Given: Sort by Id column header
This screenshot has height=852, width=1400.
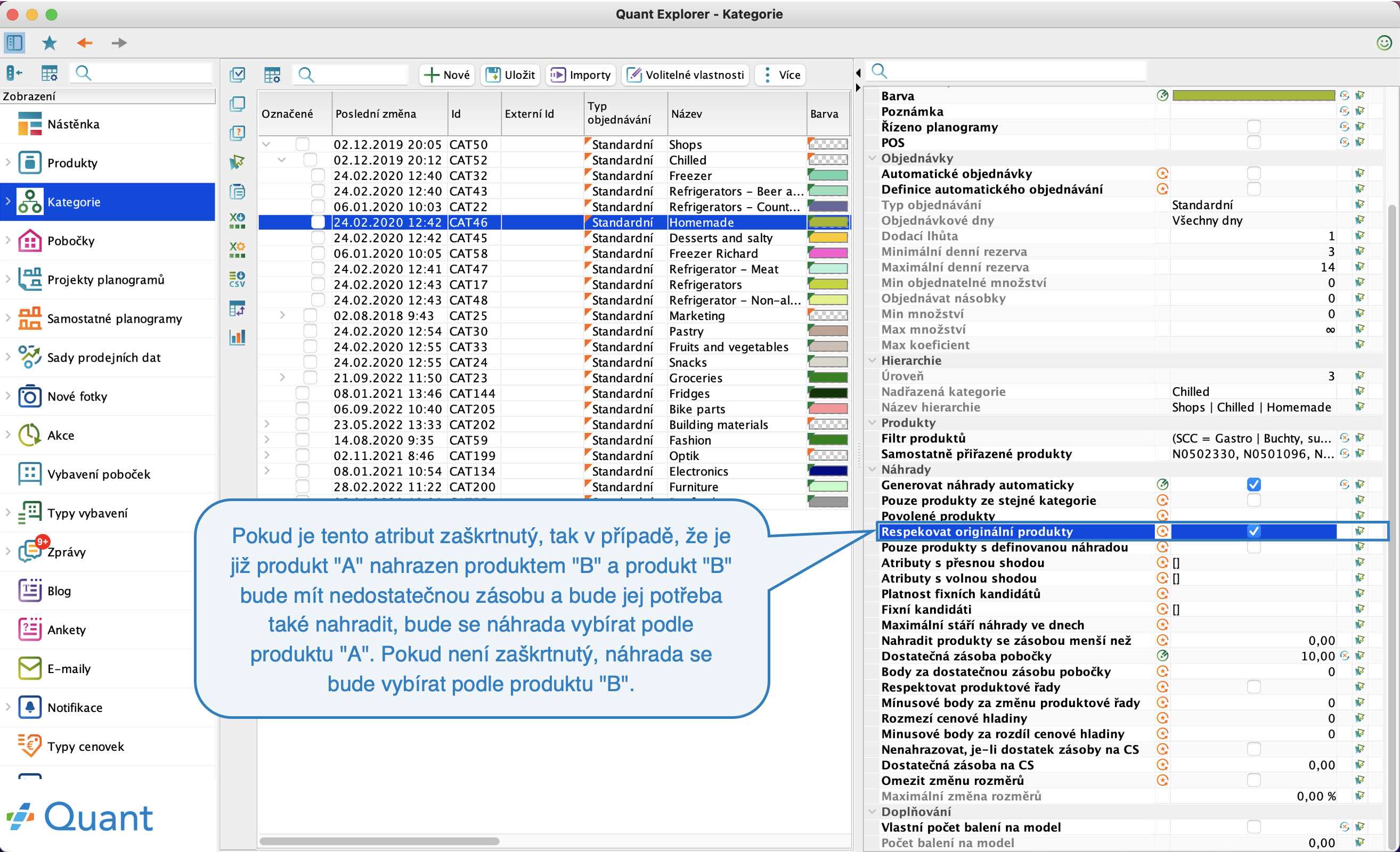Looking at the screenshot, I should (475, 113).
